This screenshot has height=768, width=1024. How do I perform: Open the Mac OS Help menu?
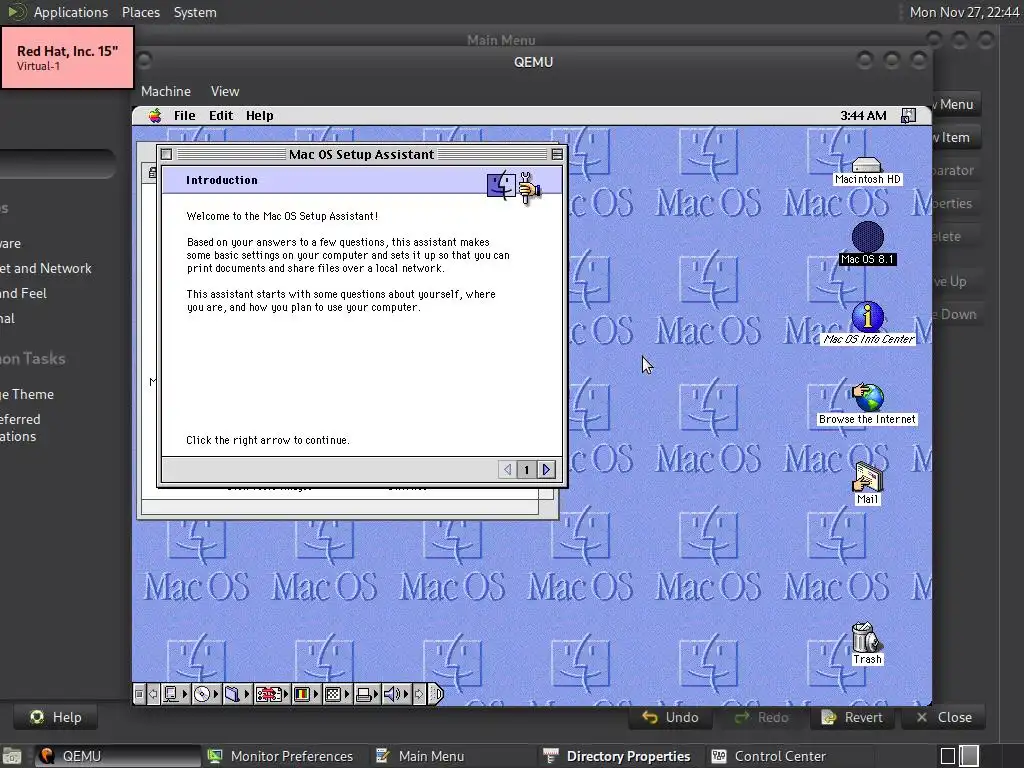coord(259,116)
